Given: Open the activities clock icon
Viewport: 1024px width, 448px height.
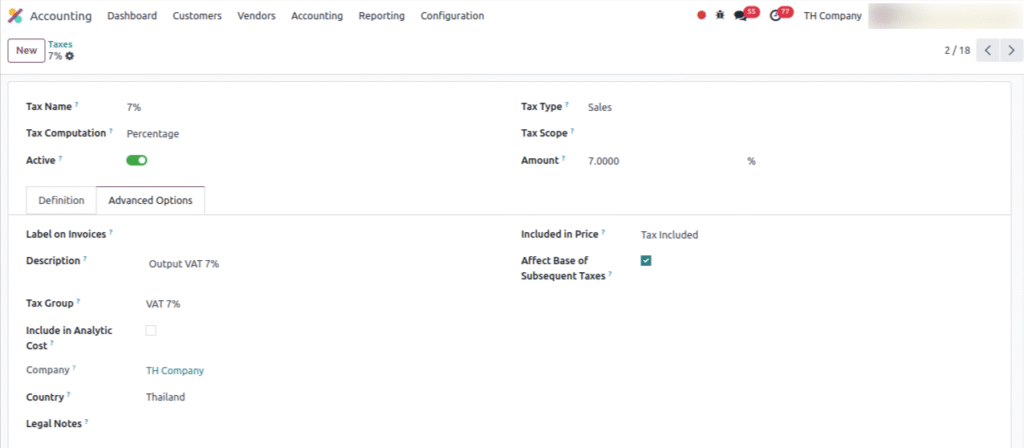Looking at the screenshot, I should (775, 16).
